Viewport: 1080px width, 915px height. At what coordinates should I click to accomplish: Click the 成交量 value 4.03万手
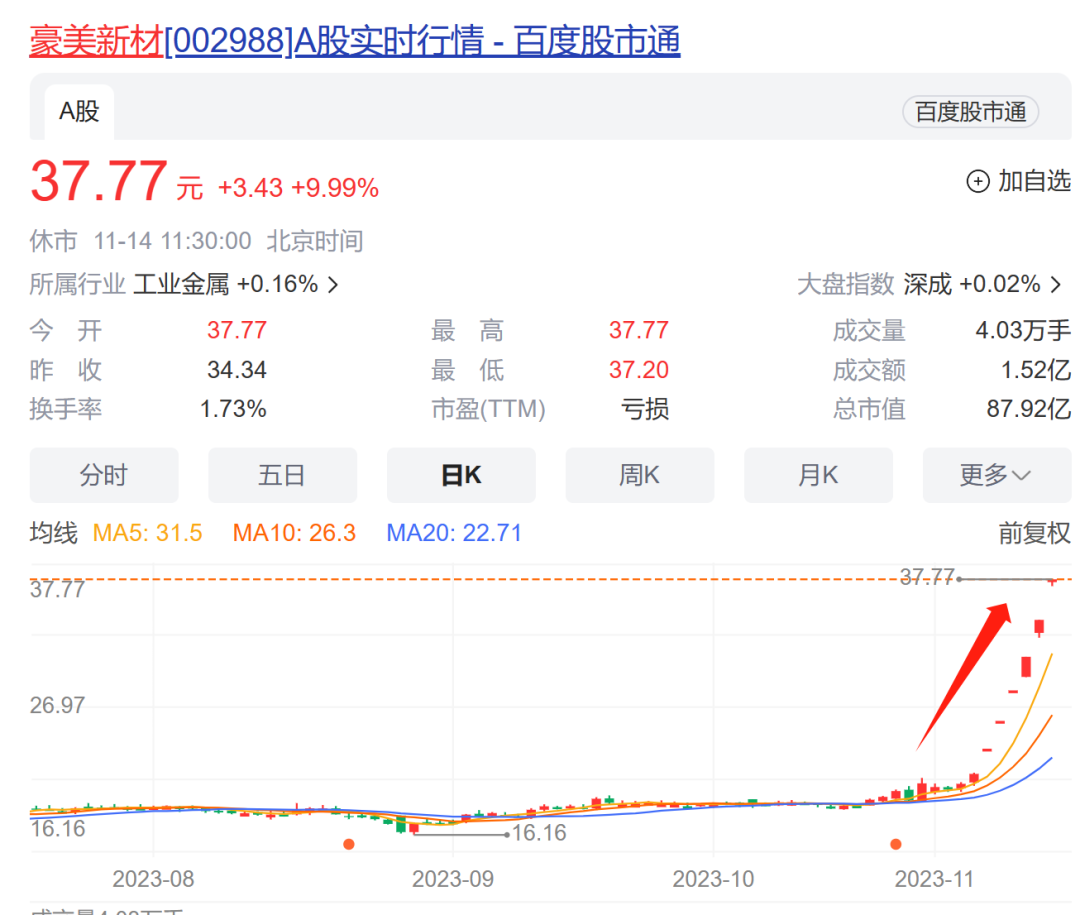pyautogui.click(x=1023, y=331)
